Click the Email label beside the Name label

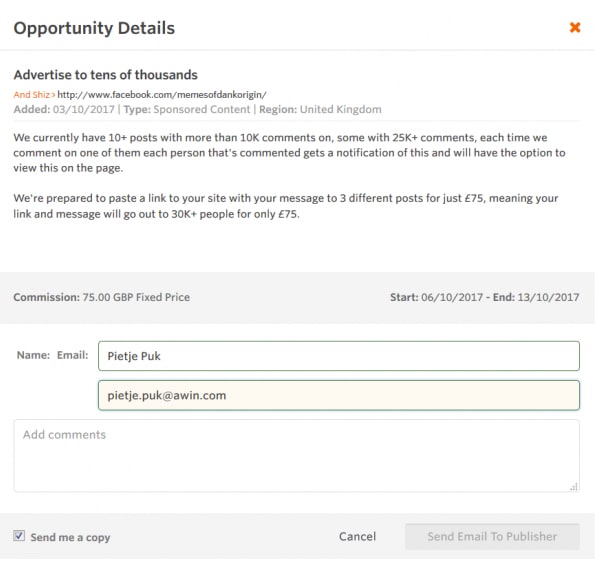[x=73, y=354]
